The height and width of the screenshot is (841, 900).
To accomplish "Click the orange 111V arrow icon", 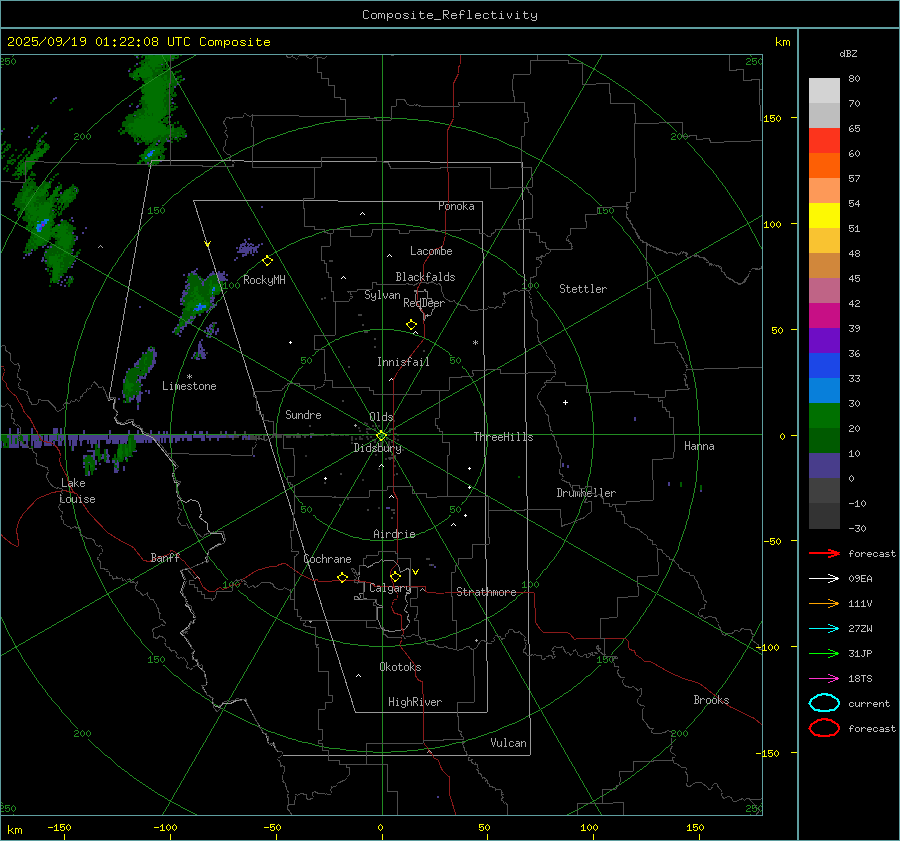I will click(824, 603).
